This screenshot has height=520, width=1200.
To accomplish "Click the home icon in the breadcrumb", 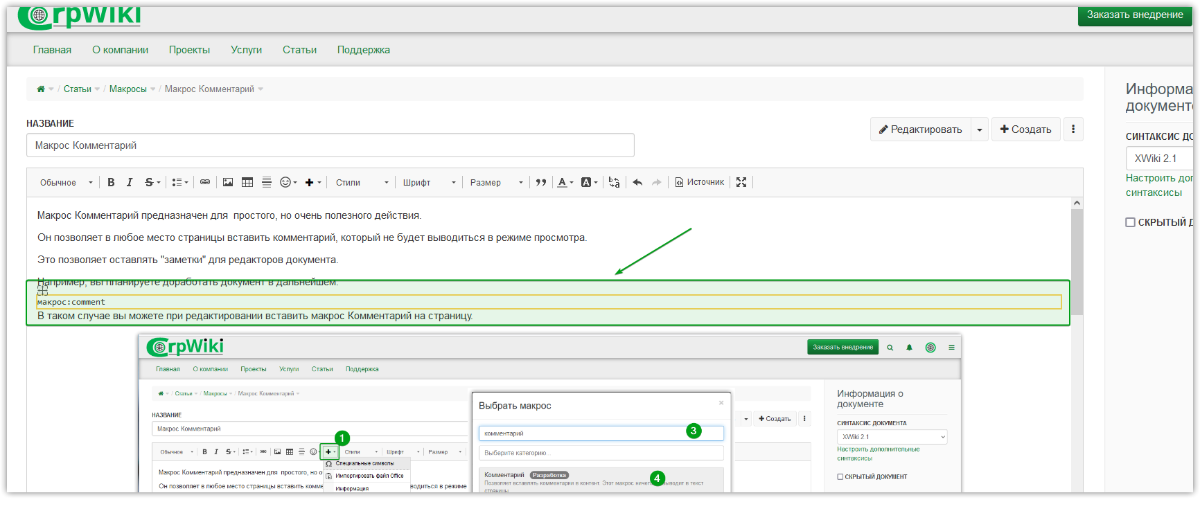I will click(x=41, y=89).
